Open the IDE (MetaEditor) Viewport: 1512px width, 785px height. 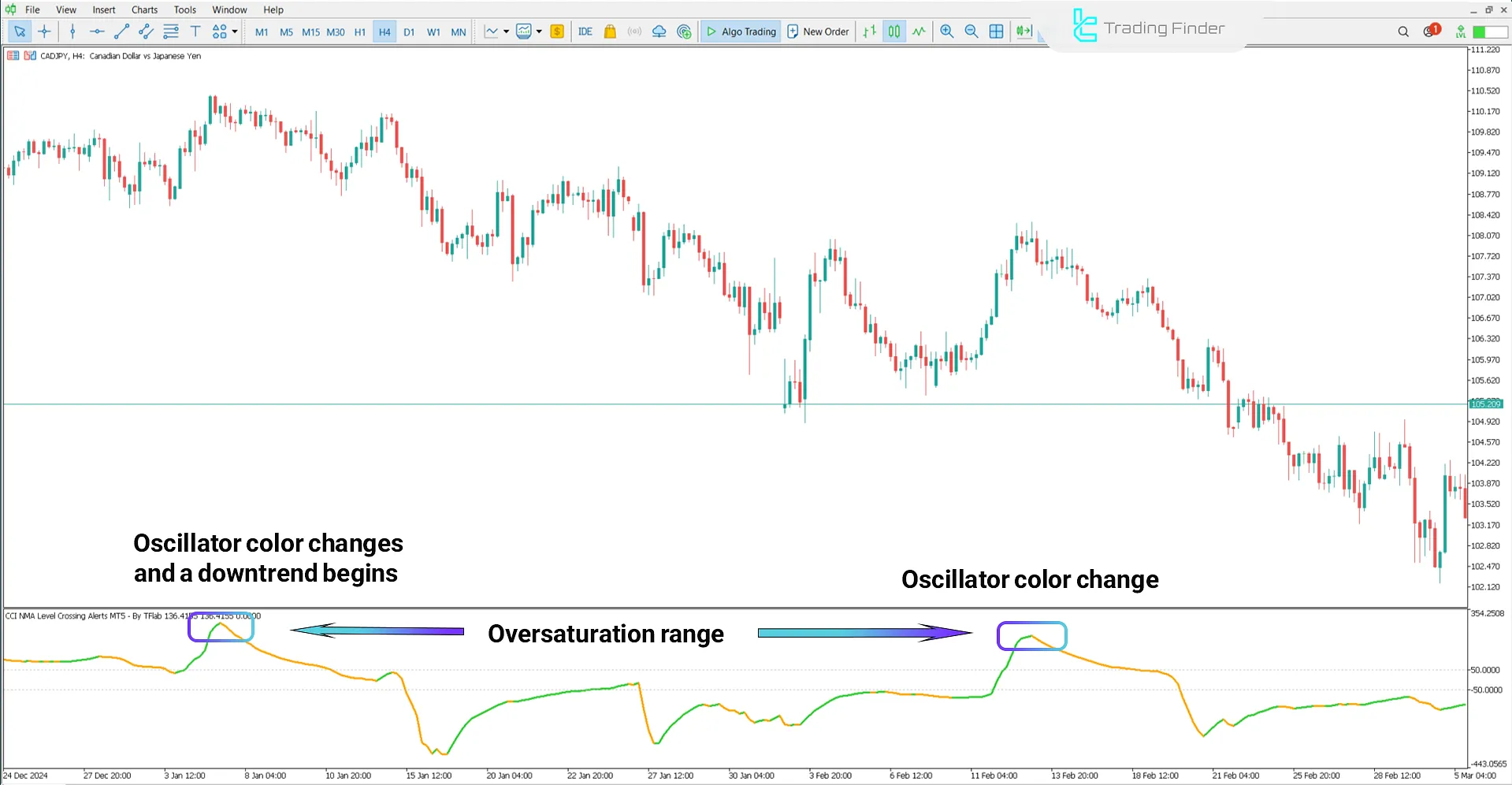click(585, 32)
